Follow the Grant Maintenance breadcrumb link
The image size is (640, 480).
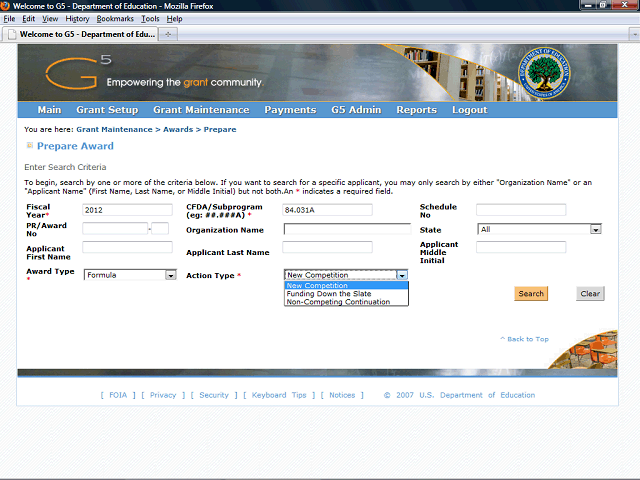[x=114, y=129]
